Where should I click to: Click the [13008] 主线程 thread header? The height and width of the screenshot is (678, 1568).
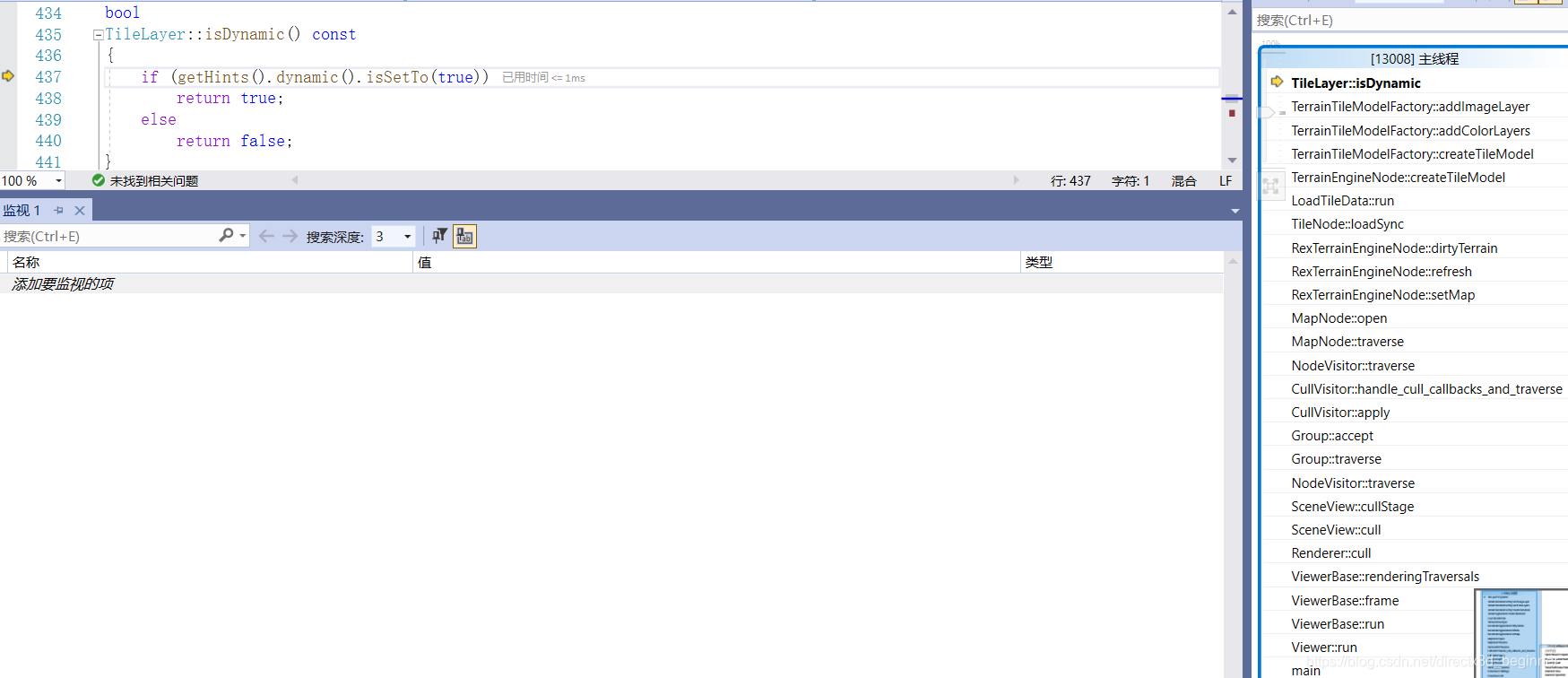point(1415,59)
